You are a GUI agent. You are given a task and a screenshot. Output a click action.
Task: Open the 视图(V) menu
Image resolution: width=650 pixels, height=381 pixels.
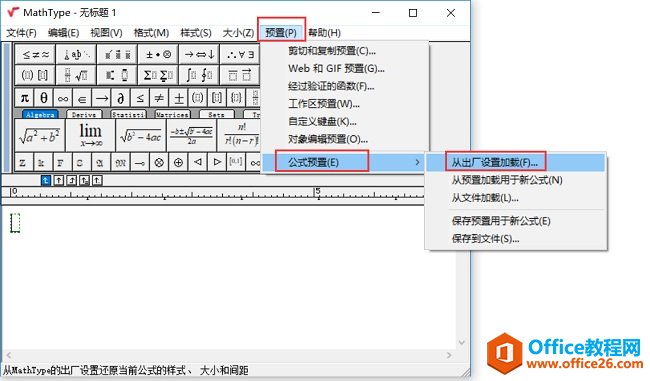pyautogui.click(x=107, y=33)
